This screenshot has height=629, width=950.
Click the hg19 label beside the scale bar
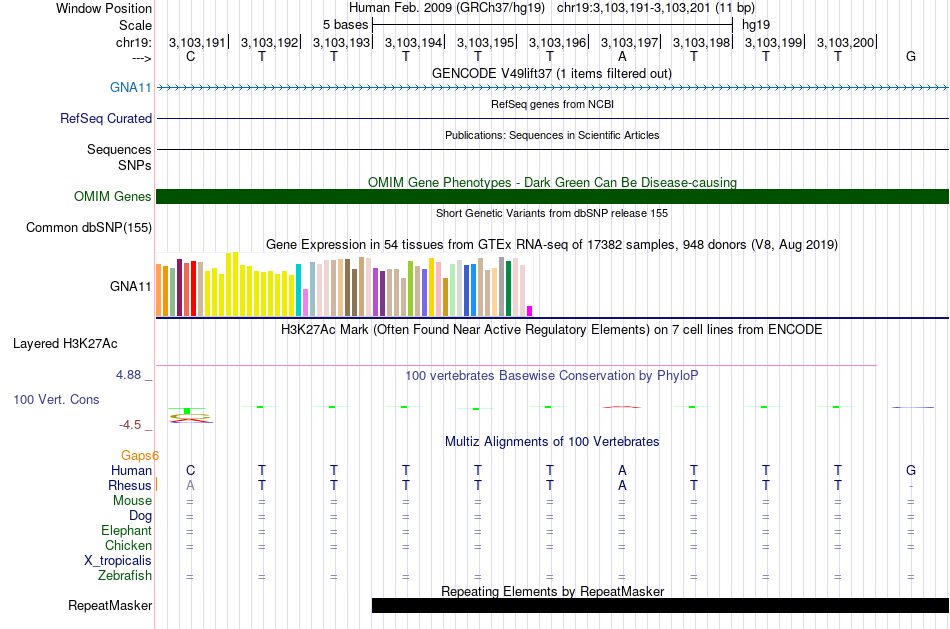click(756, 25)
